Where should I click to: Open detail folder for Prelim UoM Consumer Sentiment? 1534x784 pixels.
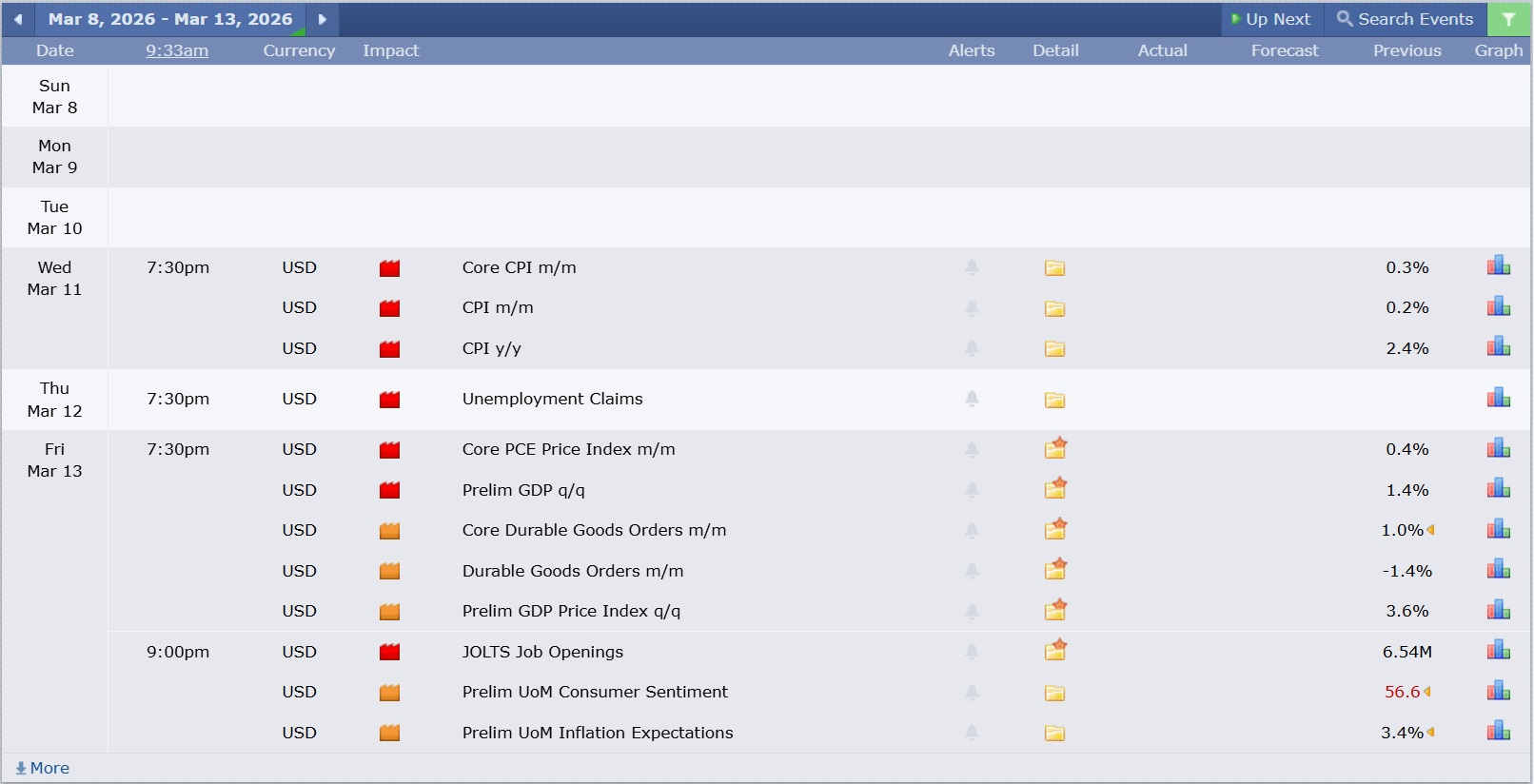coord(1054,693)
